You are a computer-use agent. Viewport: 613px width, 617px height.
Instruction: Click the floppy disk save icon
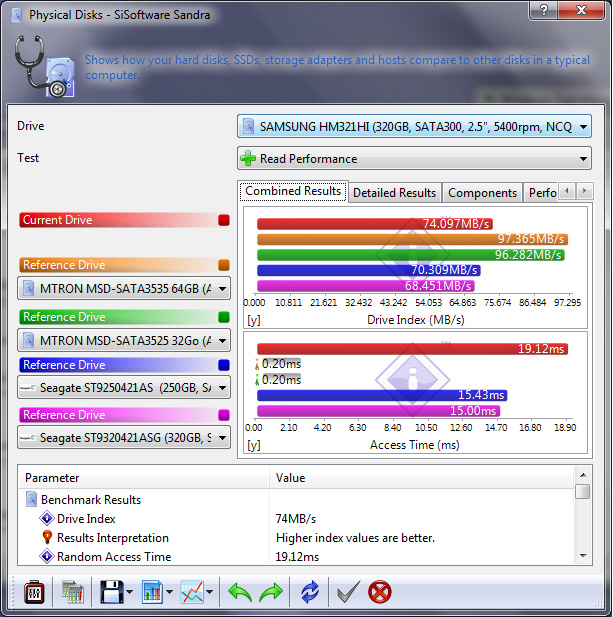click(111, 592)
